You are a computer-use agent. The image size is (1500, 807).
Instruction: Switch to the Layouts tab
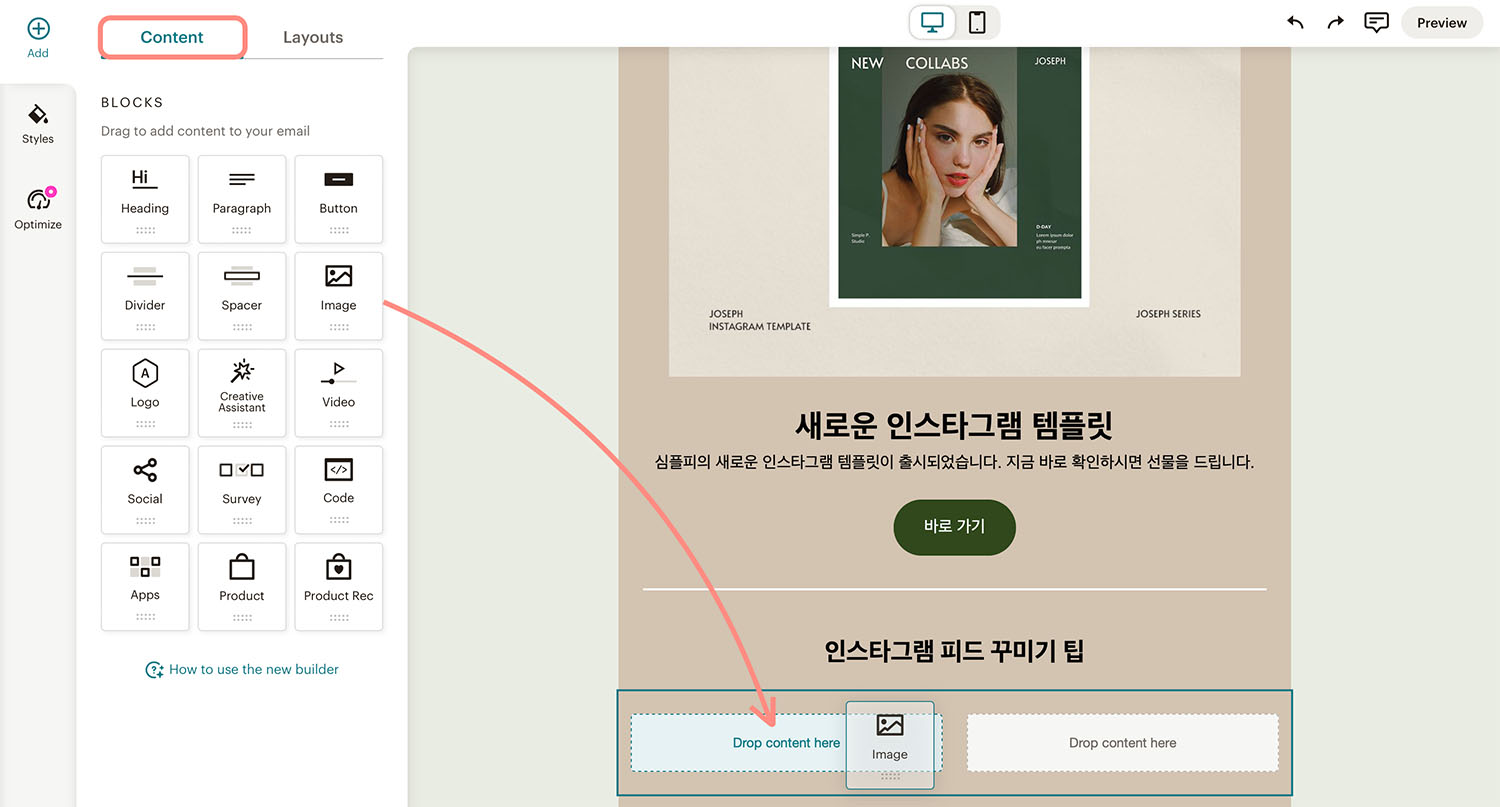(x=313, y=37)
